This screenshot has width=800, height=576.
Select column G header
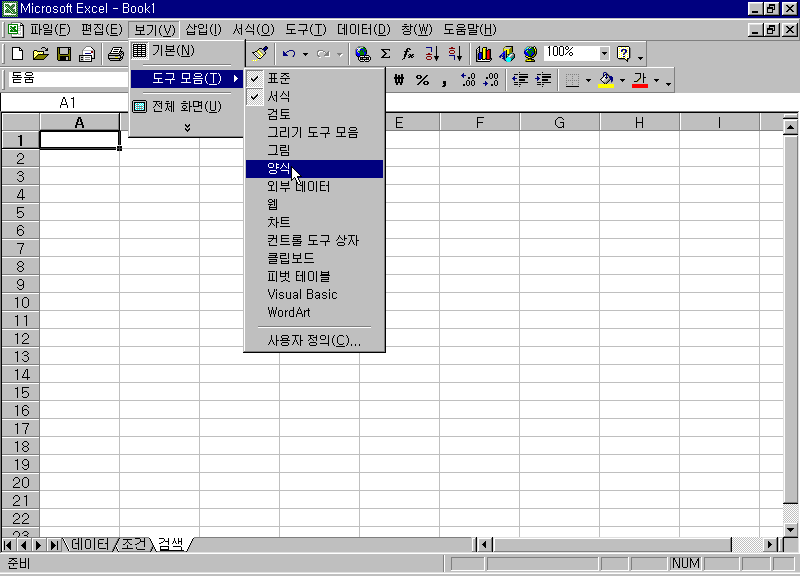[x=559, y=122]
